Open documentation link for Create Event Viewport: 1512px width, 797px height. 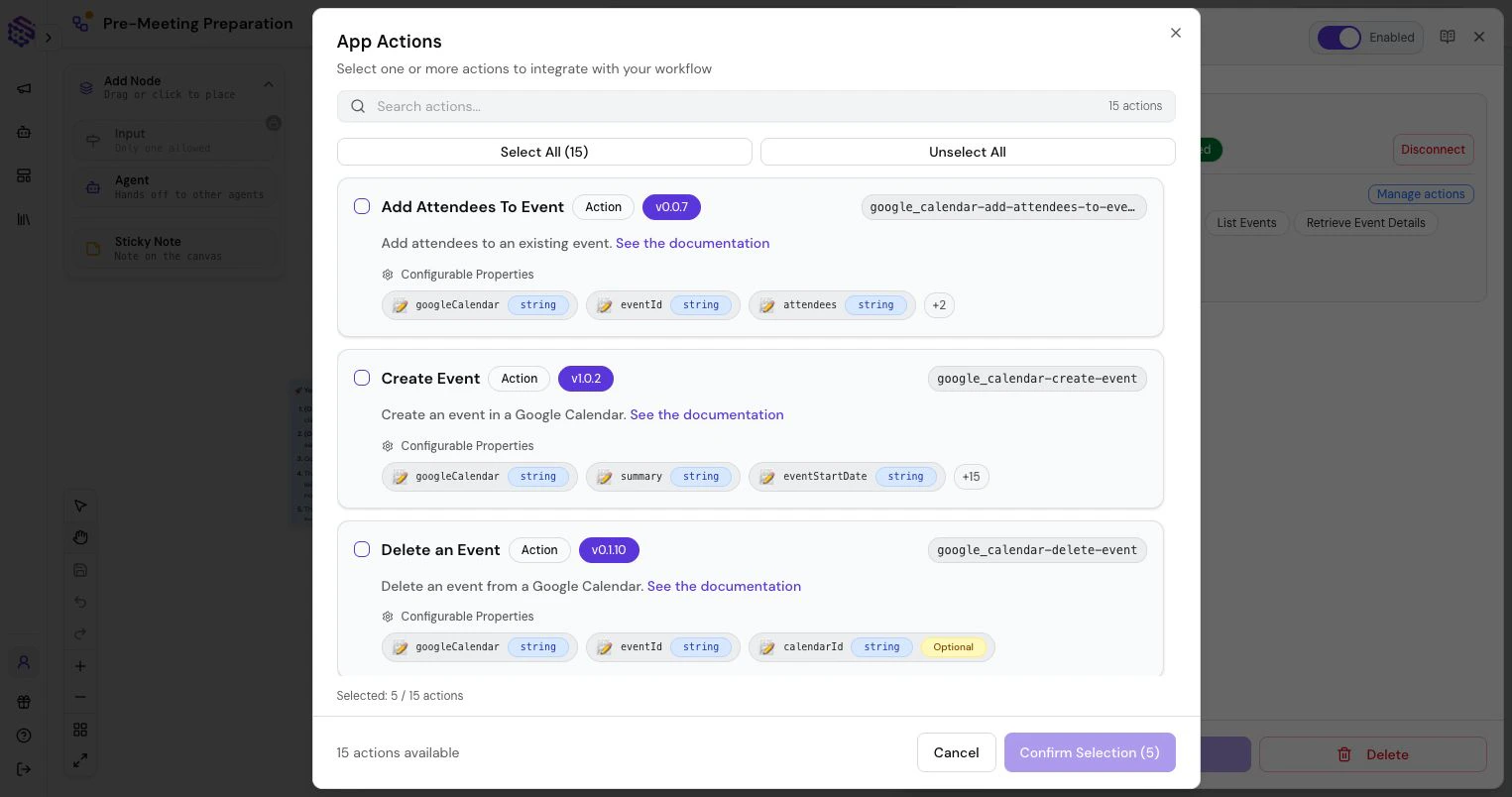(x=707, y=414)
